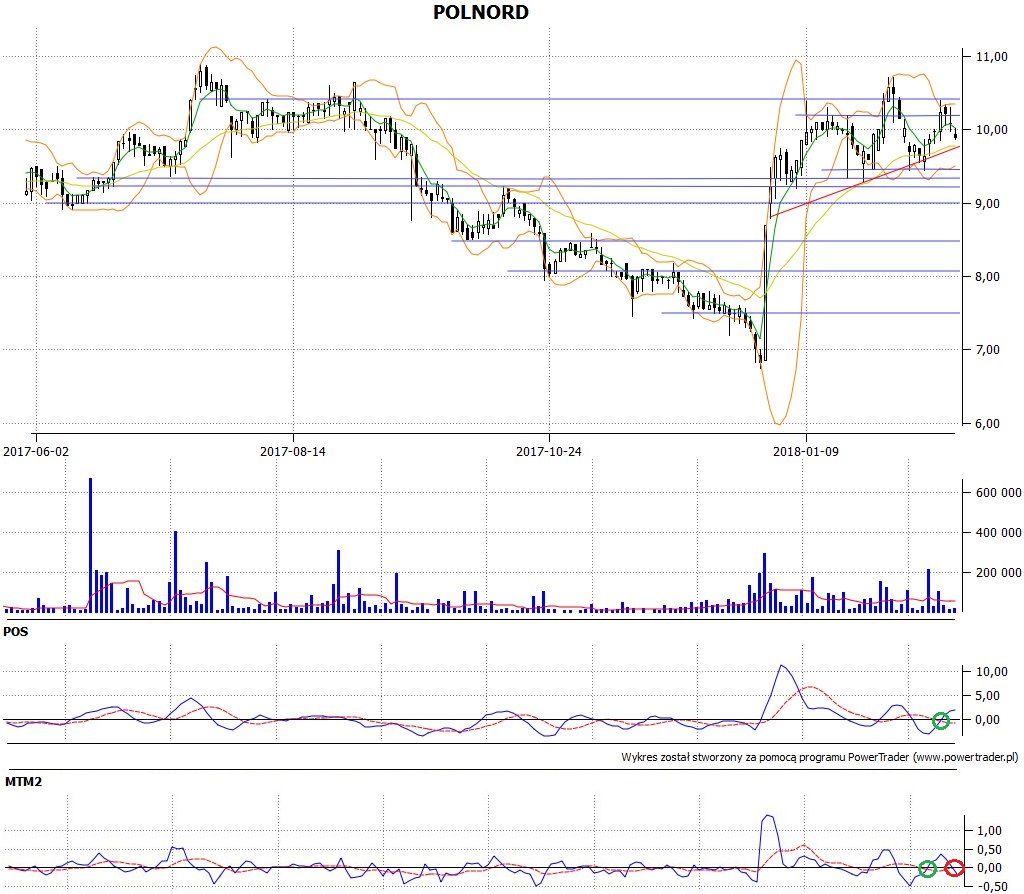Click the green circle signal on MTM2
The width and height of the screenshot is (1024, 894).
click(x=927, y=869)
